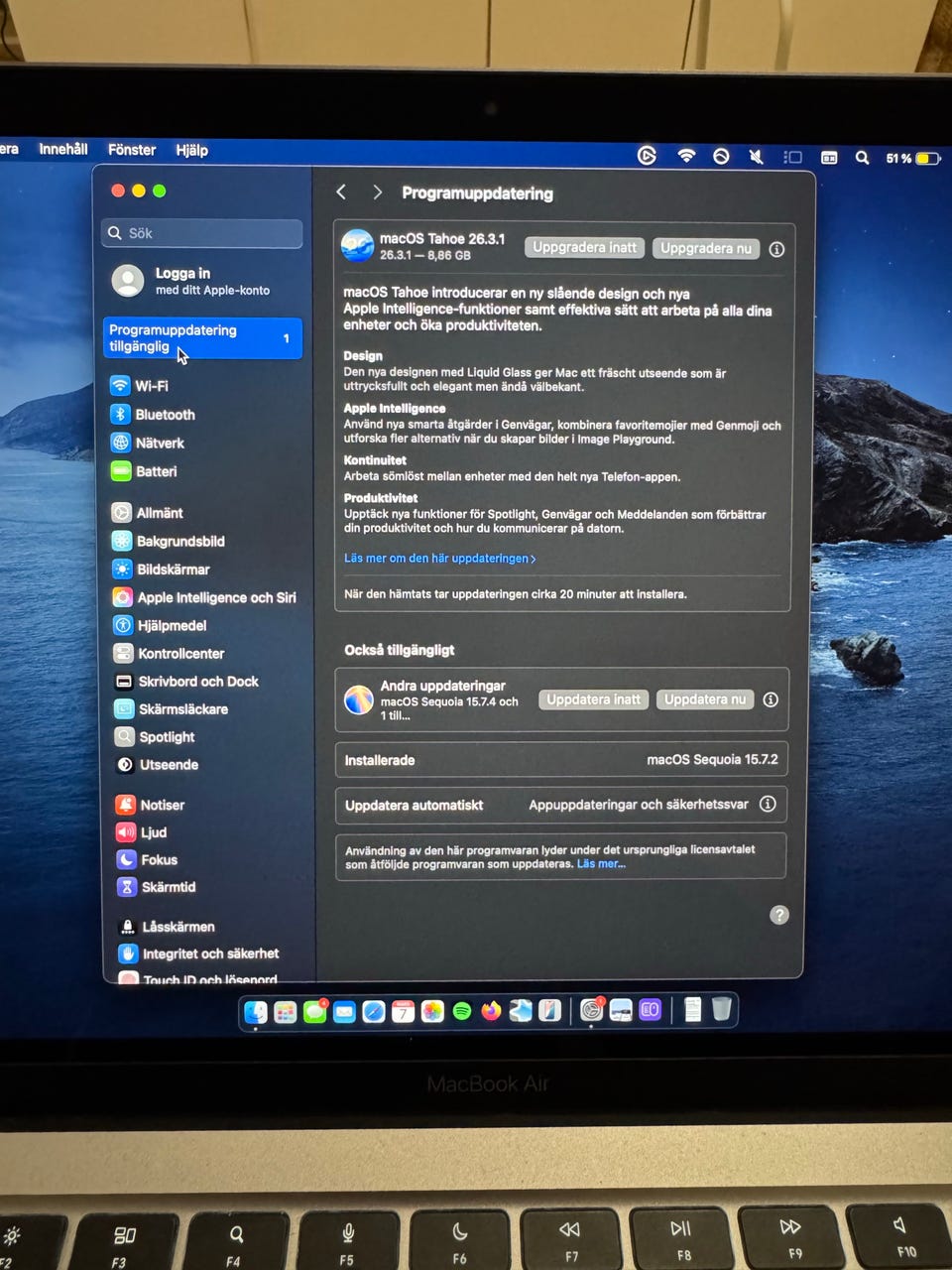Open the Fönster menu
The image size is (952, 1270).
point(132,150)
